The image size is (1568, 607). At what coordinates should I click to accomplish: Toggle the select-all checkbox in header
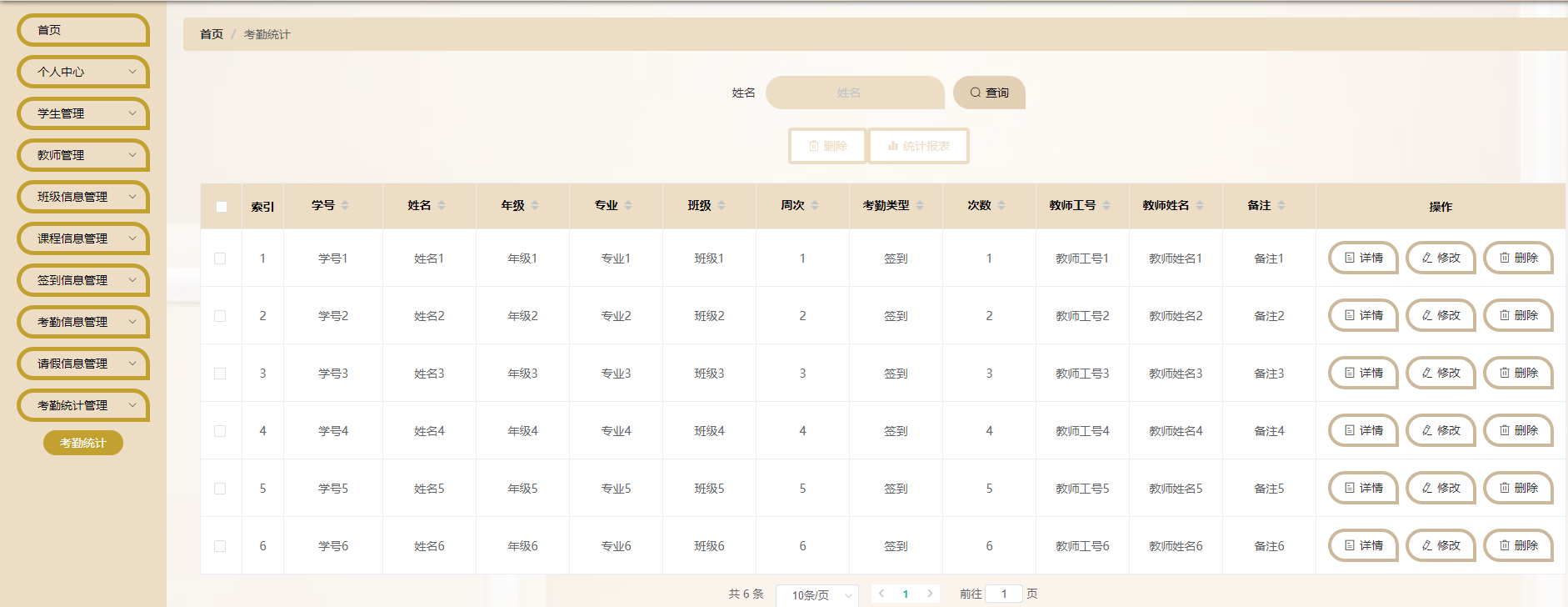221,207
